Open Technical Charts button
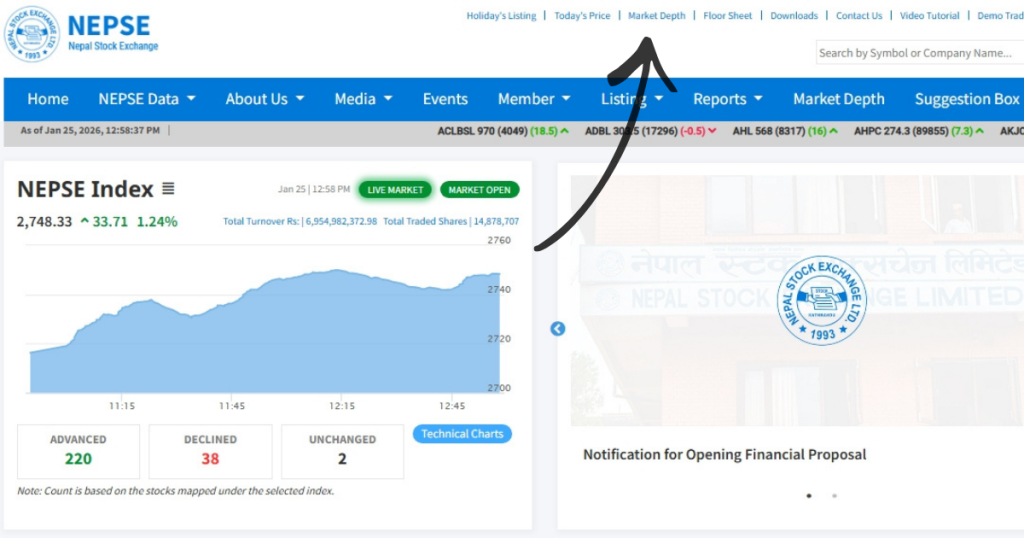 462,434
